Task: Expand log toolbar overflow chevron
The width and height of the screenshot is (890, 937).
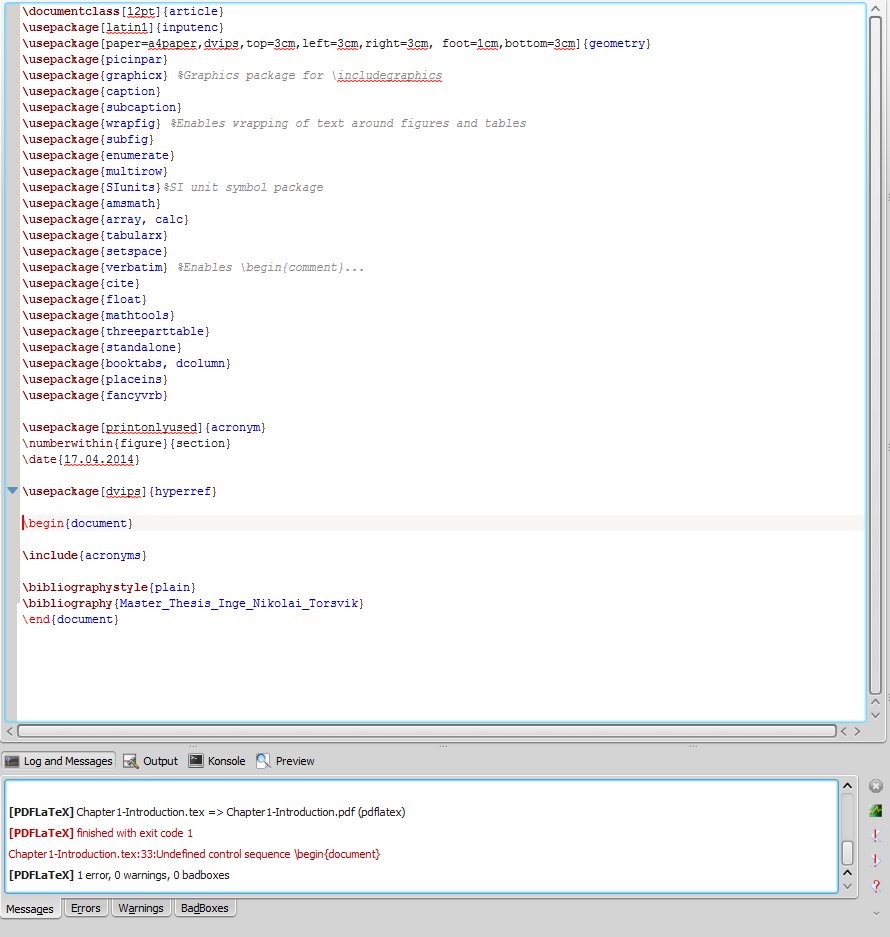Action: (x=876, y=913)
